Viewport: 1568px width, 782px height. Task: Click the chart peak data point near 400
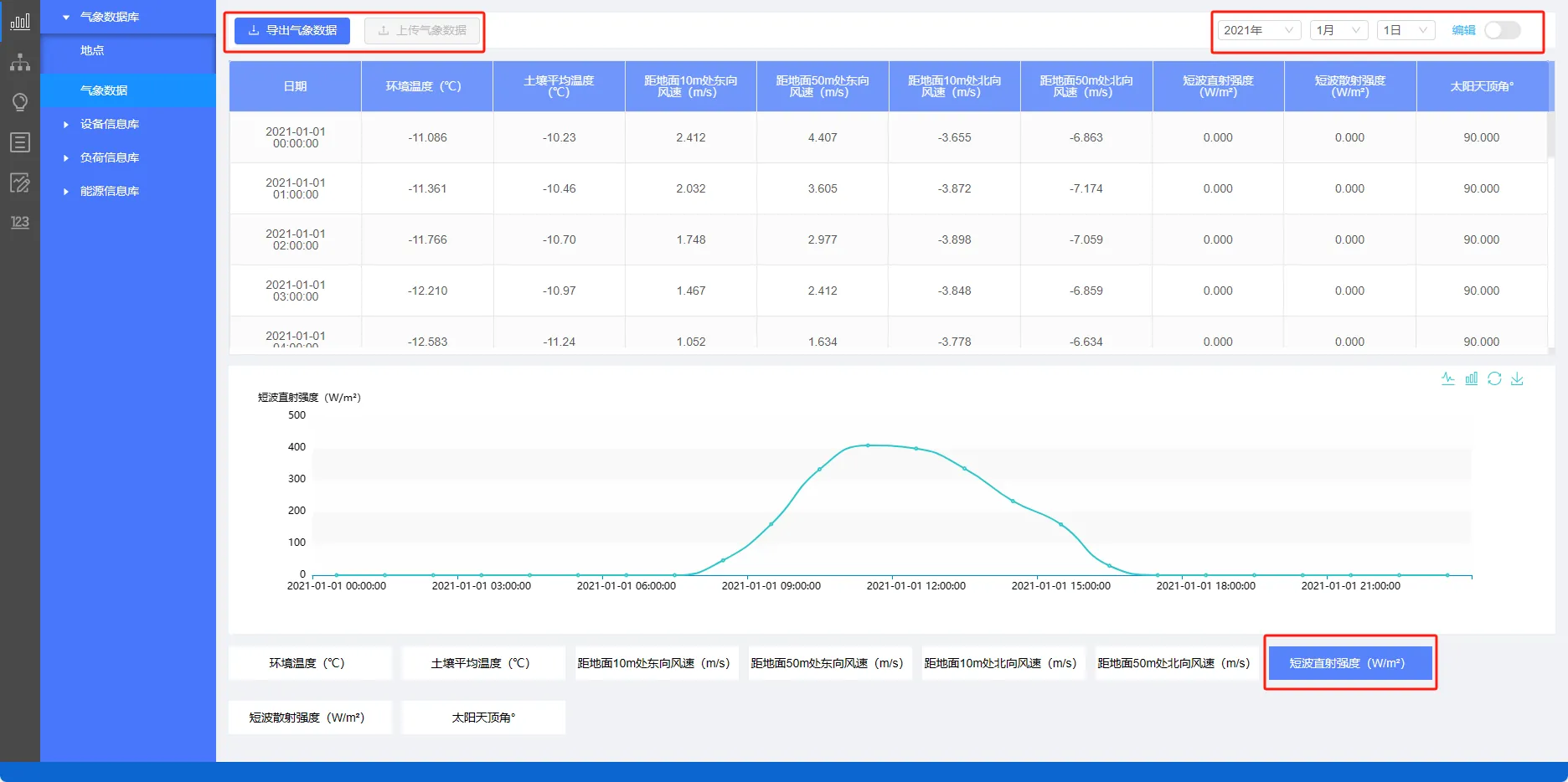(x=868, y=445)
